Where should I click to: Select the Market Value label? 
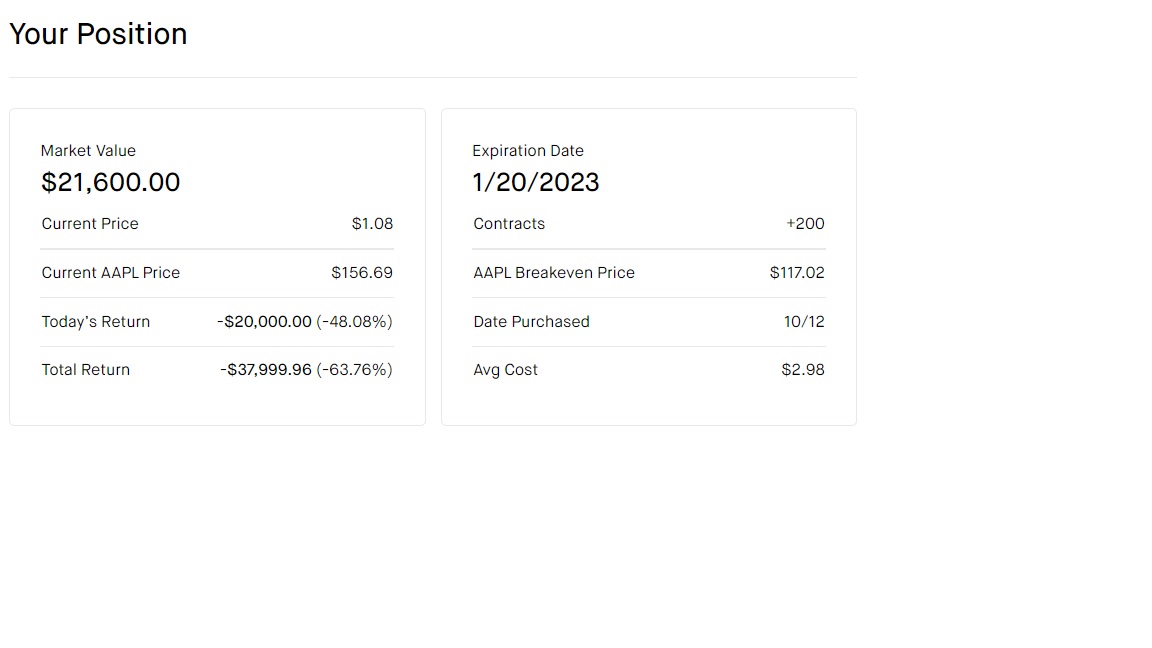pos(88,151)
